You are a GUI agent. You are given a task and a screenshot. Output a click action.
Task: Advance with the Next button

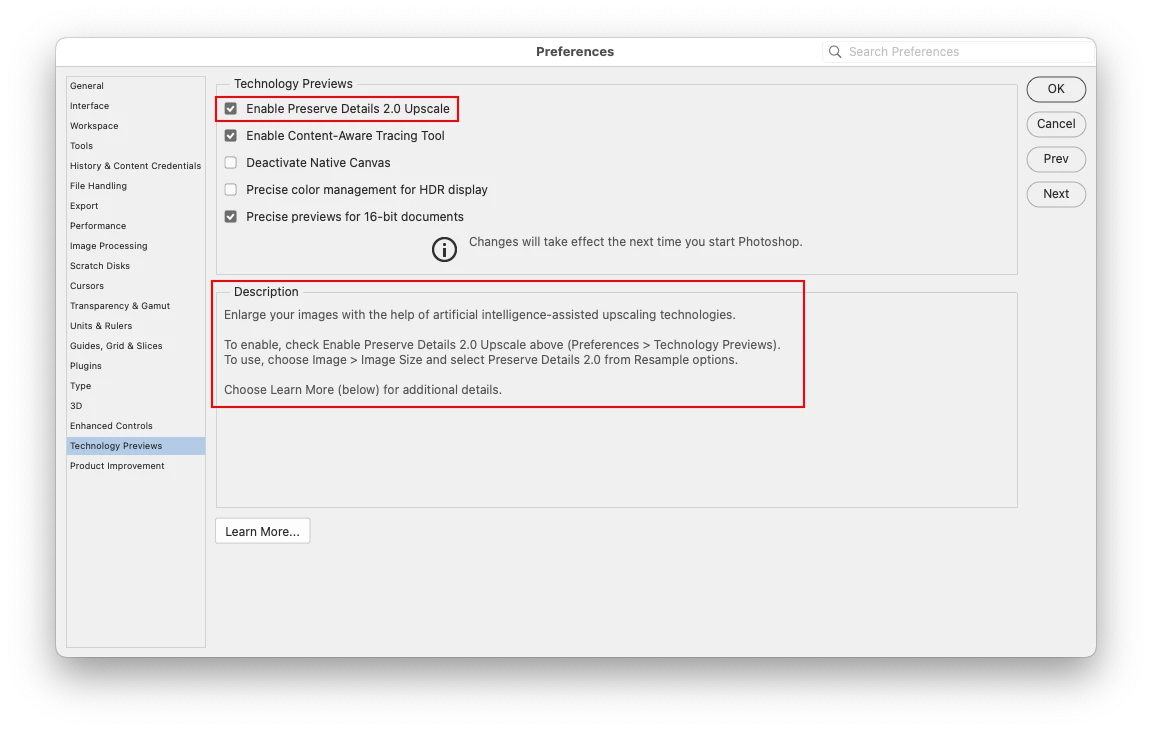[x=1056, y=194]
